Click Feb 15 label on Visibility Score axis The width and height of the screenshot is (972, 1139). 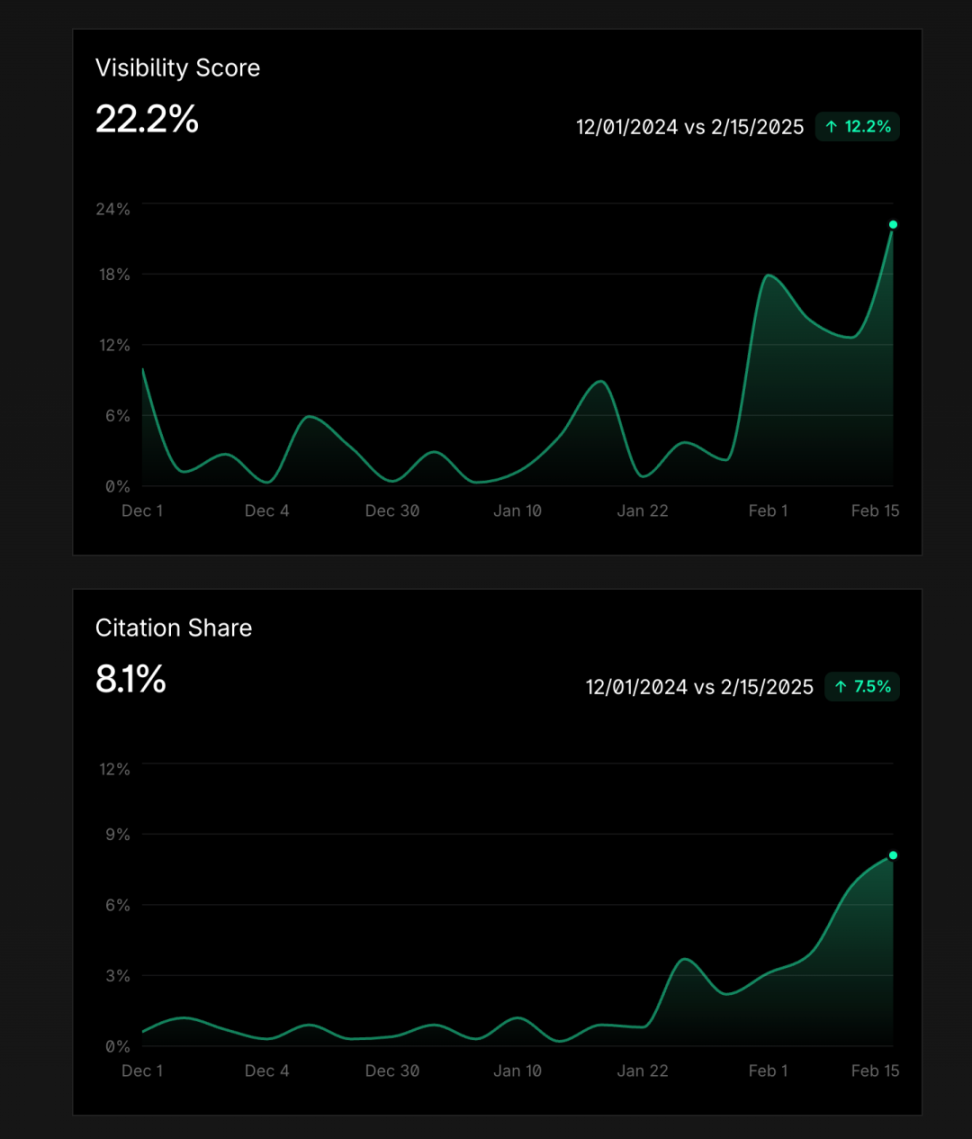[x=875, y=511]
